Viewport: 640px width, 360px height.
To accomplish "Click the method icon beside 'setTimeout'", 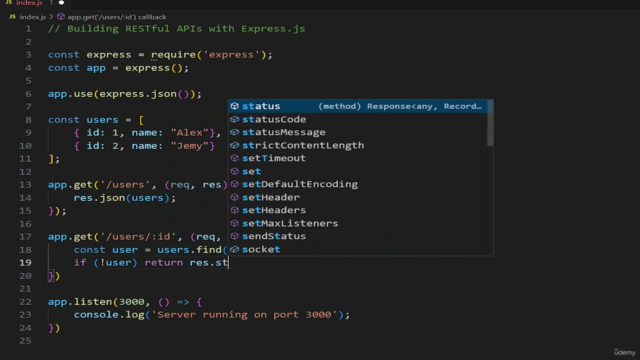I will pyautogui.click(x=234, y=158).
